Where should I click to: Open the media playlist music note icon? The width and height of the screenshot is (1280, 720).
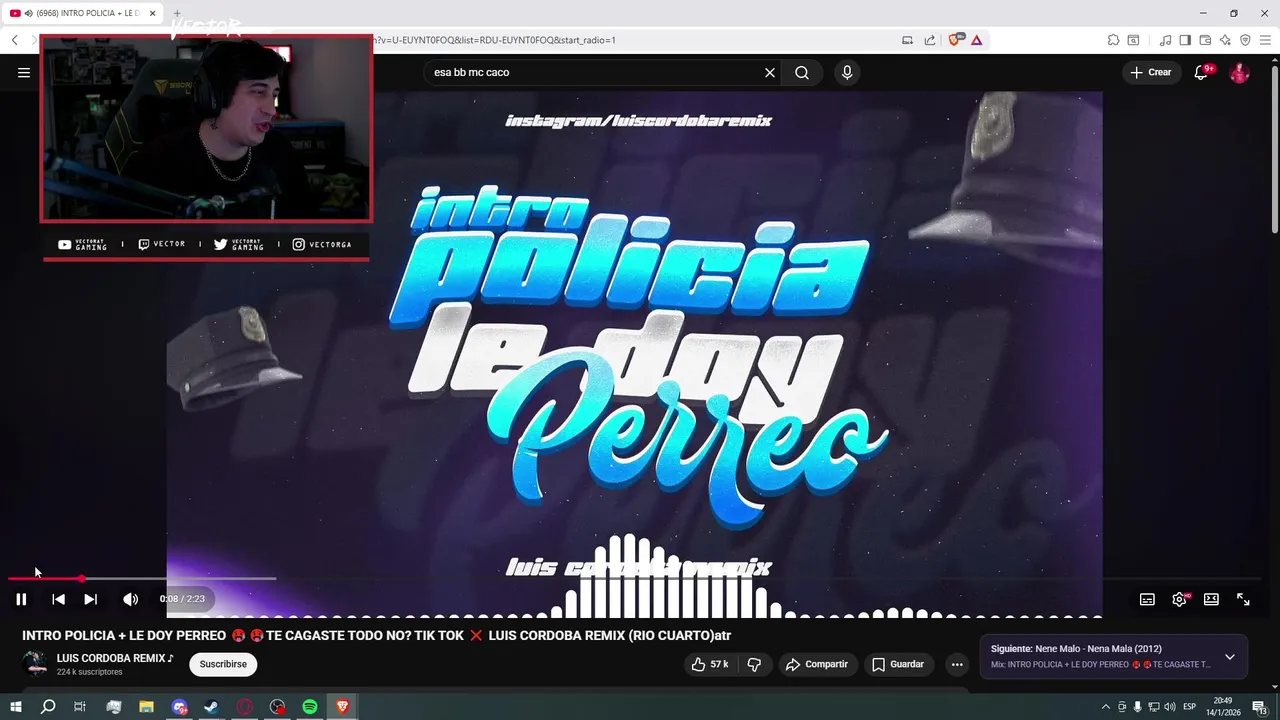(1165, 40)
